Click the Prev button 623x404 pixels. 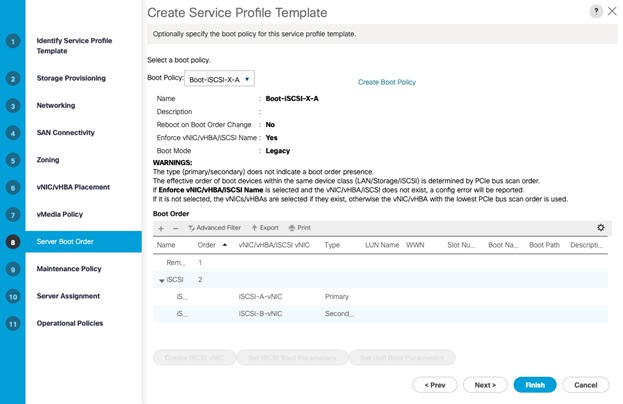435,385
